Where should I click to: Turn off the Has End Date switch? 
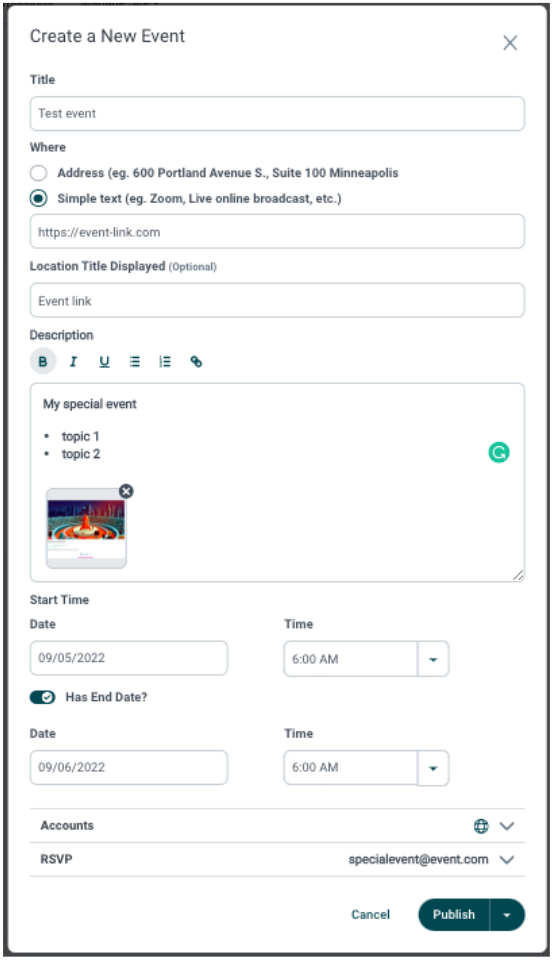42,697
